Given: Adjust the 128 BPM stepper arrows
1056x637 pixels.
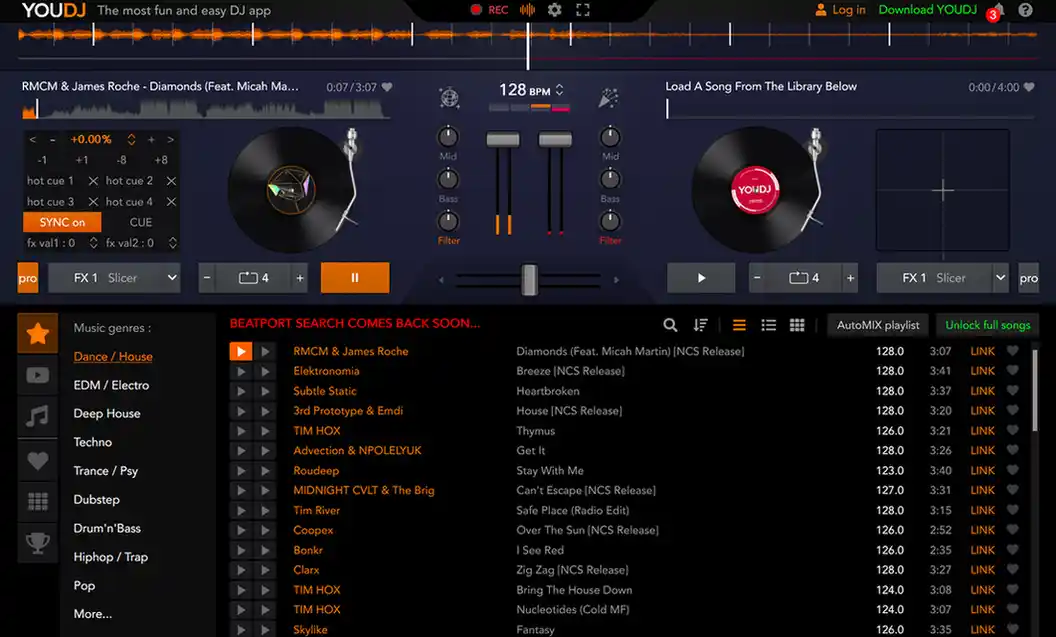Looking at the screenshot, I should 560,90.
